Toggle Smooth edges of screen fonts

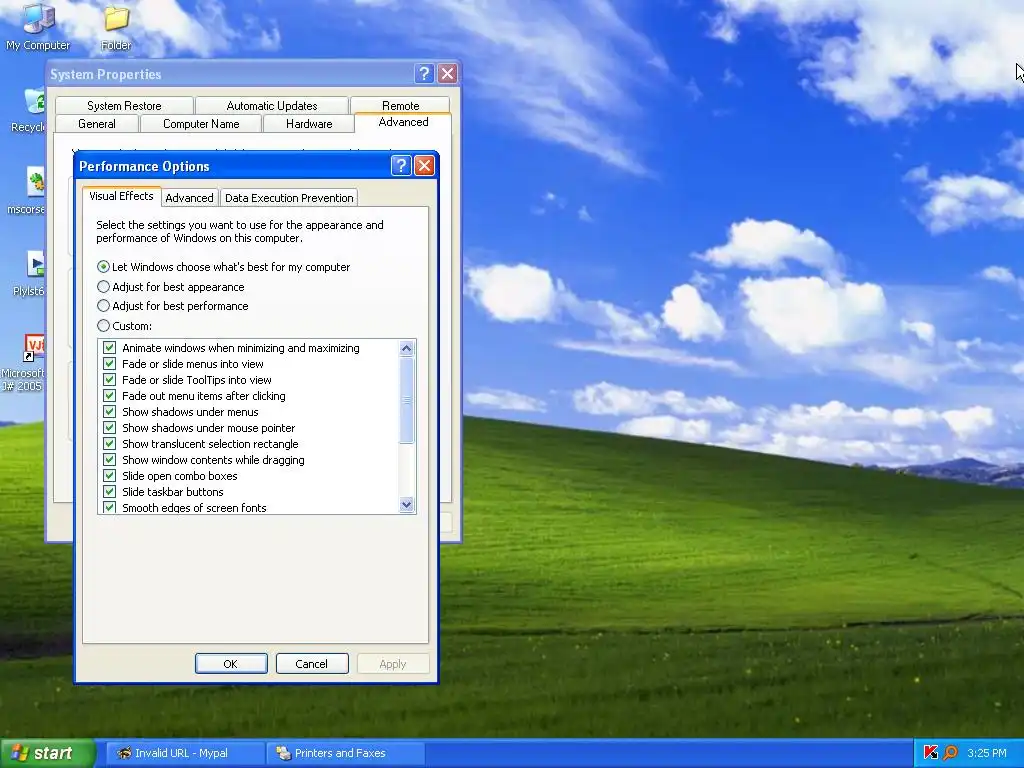tap(109, 507)
